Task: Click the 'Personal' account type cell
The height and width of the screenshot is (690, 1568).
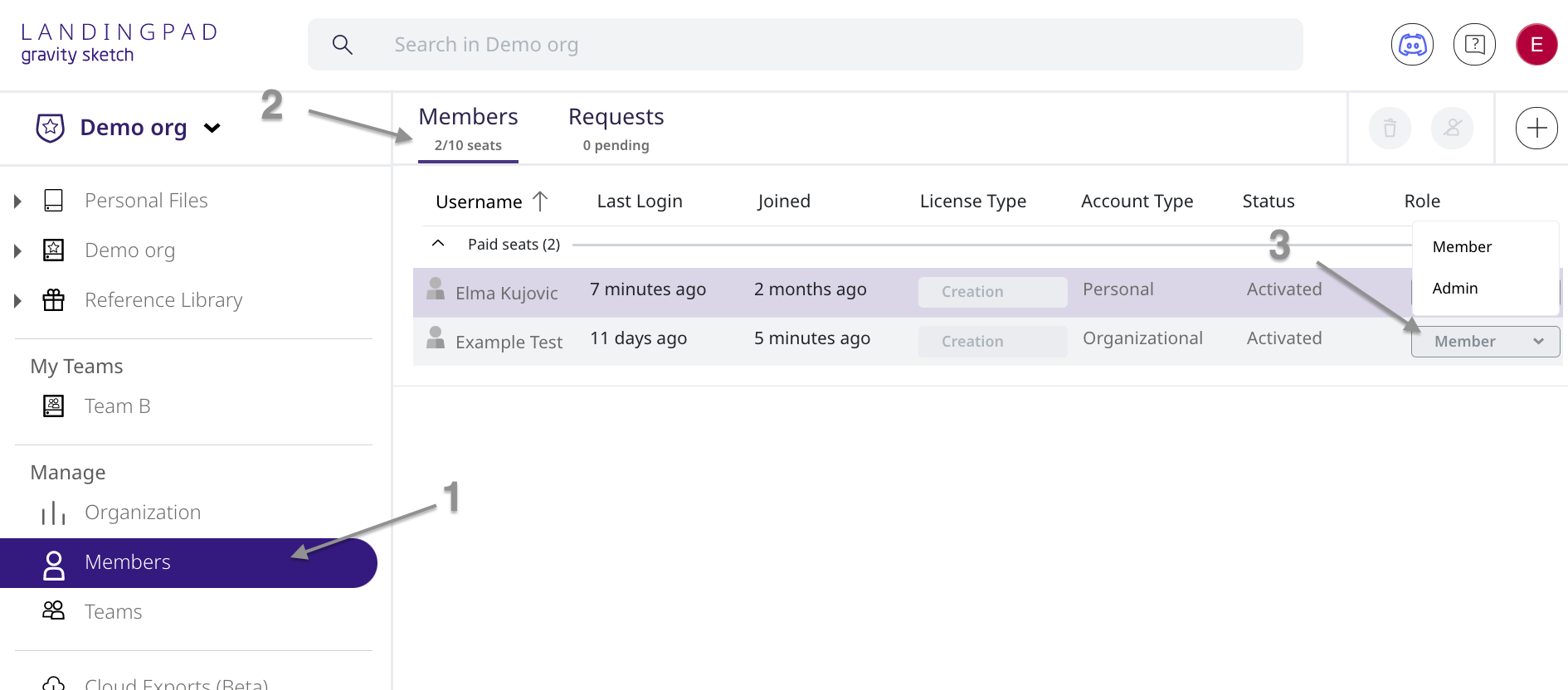Action: coord(1118,289)
